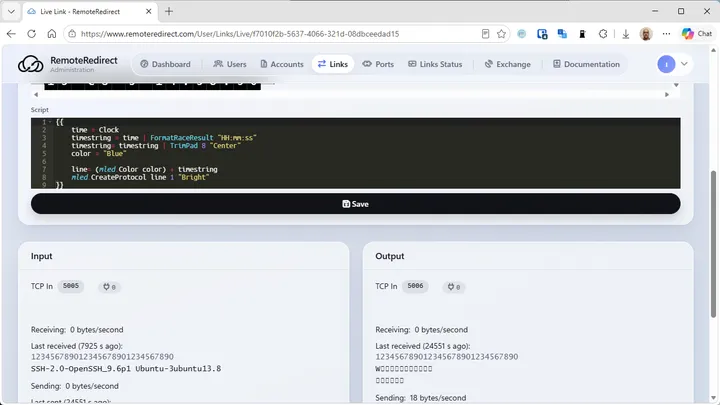Refresh the page
Viewport: 720px width, 405px height.
tap(31, 34)
